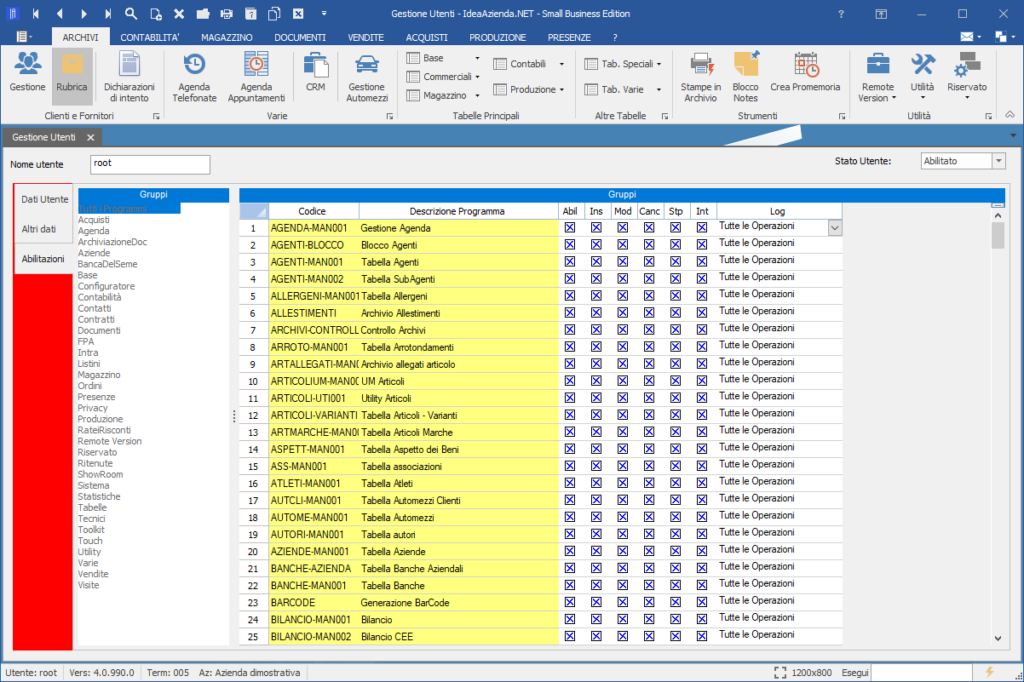Open Gestione Automezzi
The width and height of the screenshot is (1024, 682).
[x=367, y=78]
